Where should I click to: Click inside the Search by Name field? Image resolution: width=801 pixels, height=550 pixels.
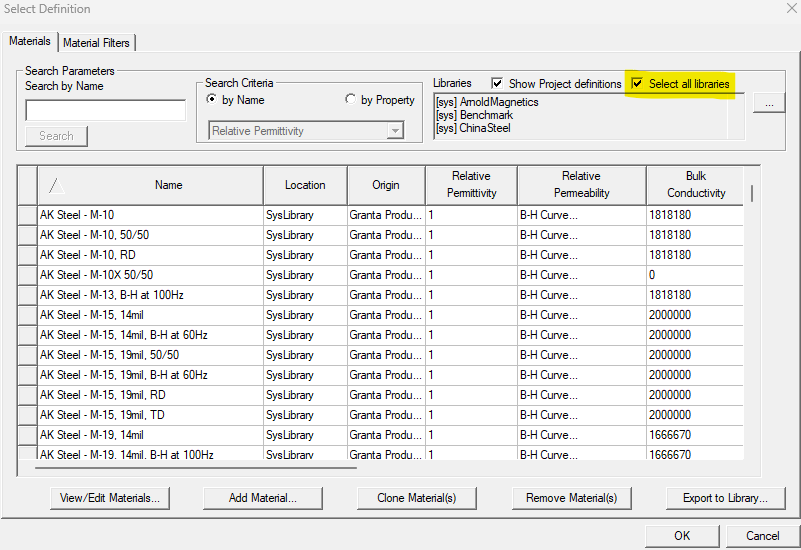tap(105, 110)
